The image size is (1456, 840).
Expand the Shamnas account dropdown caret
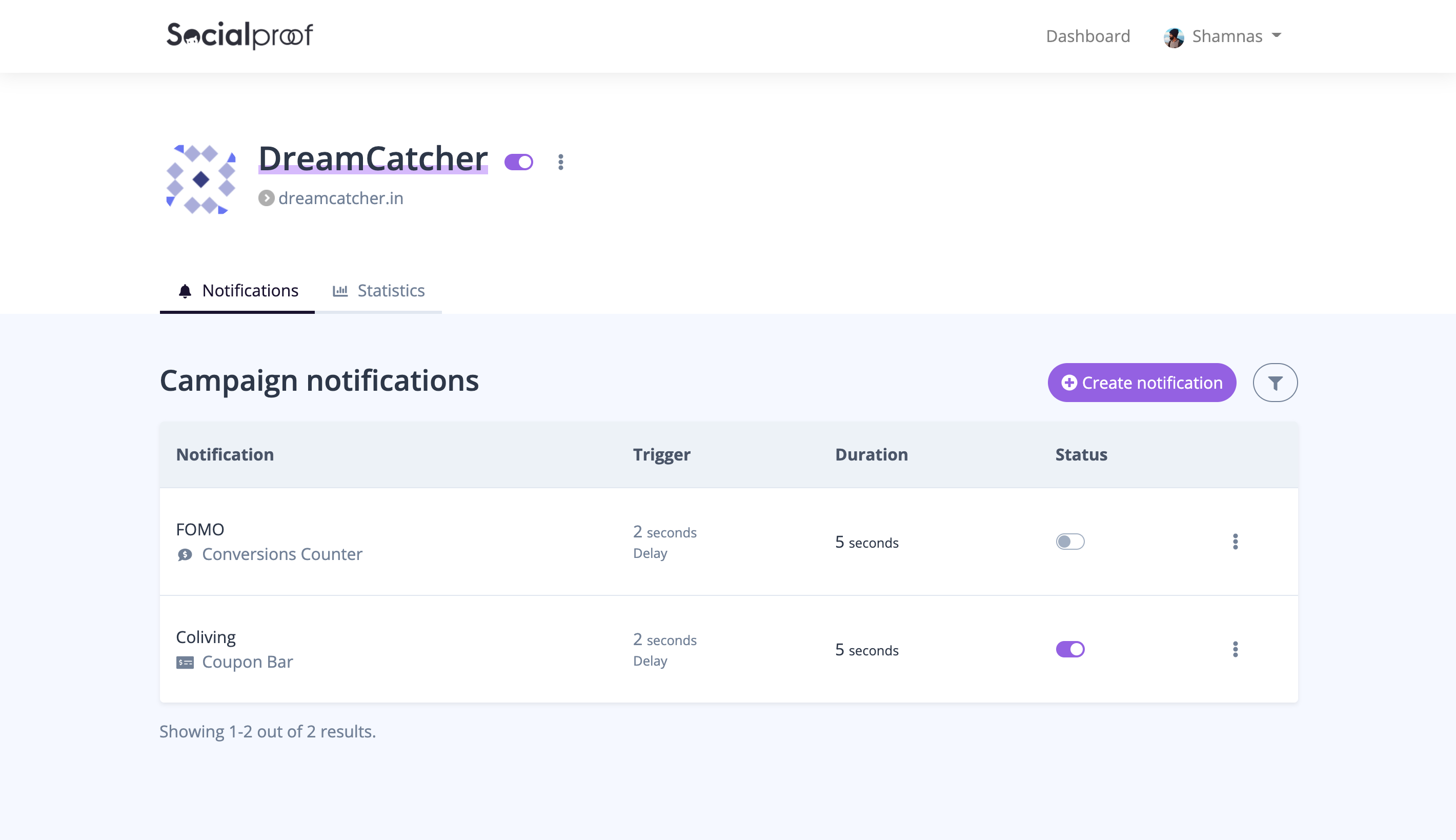(x=1277, y=36)
